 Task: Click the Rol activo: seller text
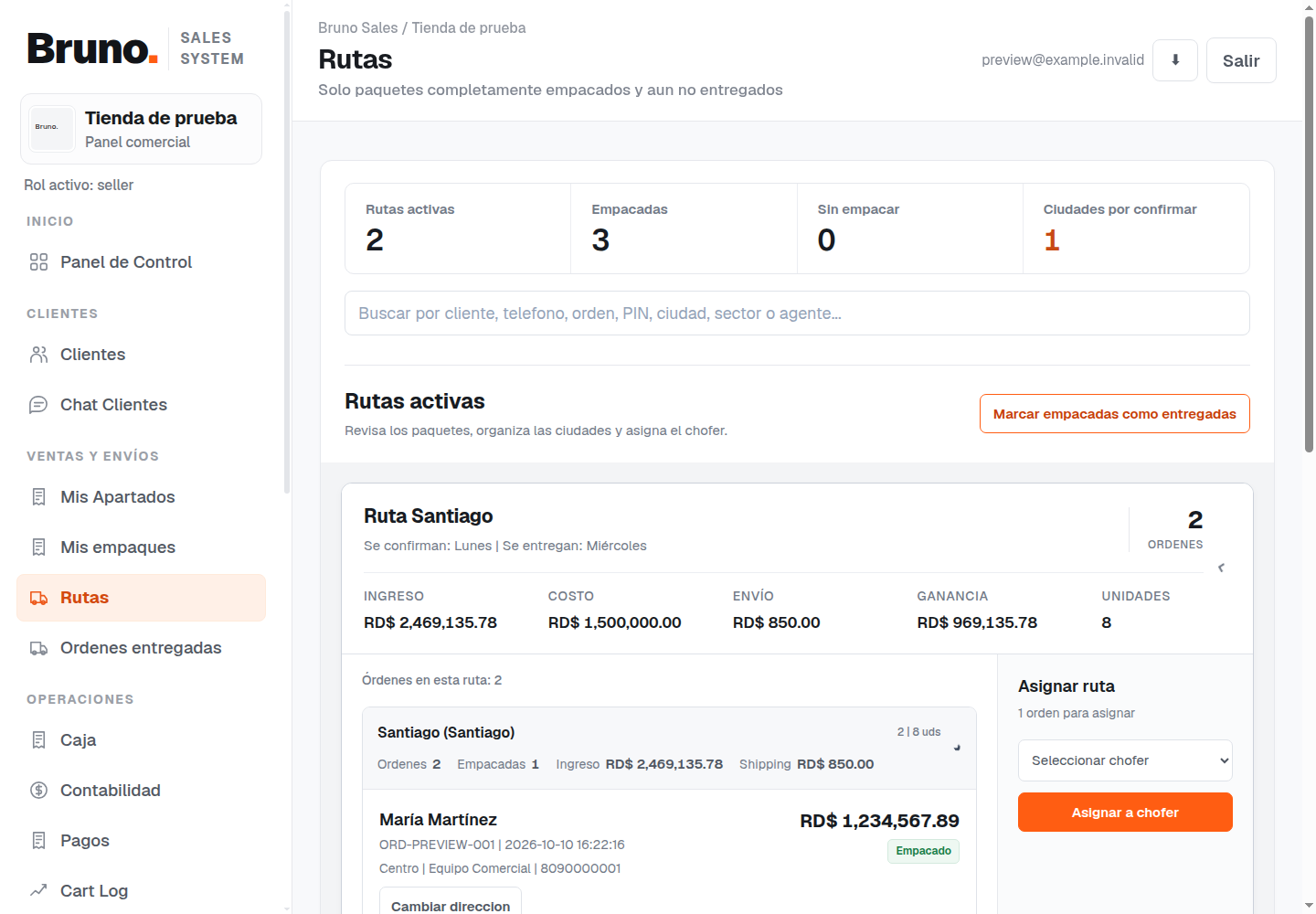79,186
